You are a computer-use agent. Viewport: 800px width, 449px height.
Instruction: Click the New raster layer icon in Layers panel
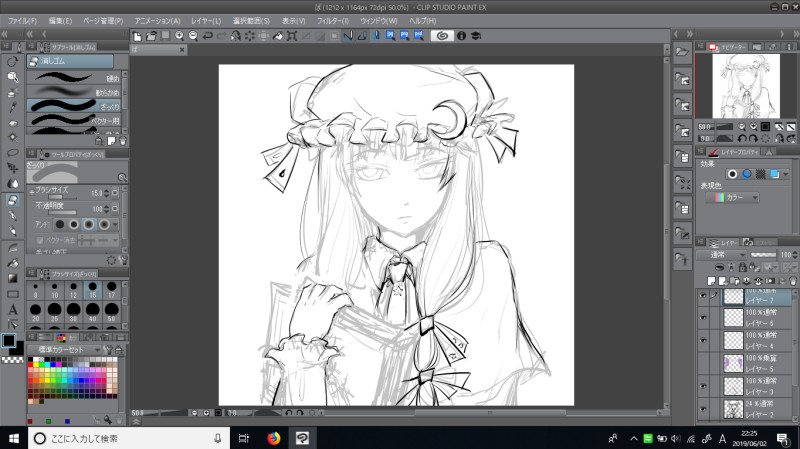tap(711, 281)
